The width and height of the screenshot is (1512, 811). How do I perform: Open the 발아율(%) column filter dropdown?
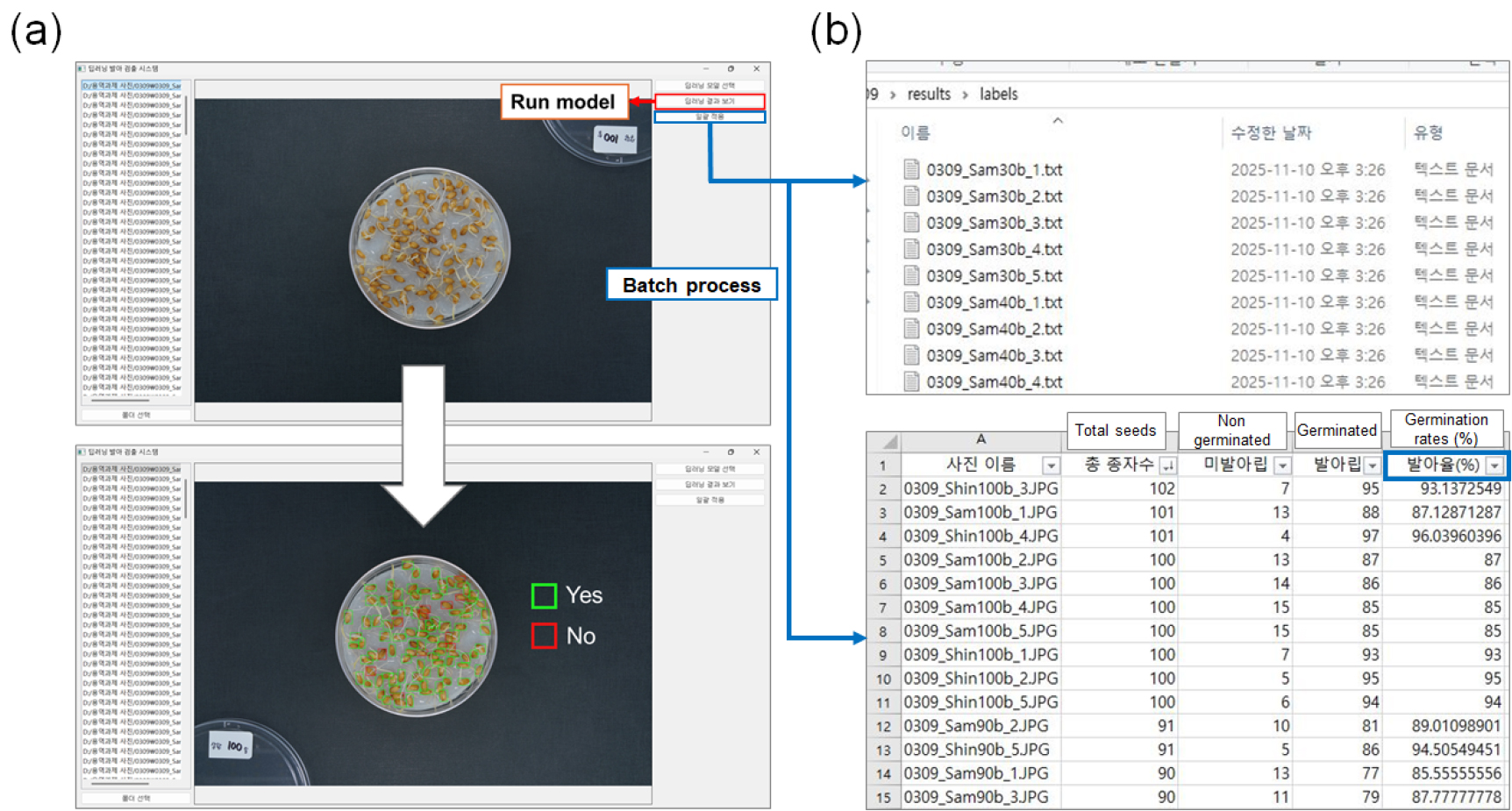click(x=1494, y=466)
